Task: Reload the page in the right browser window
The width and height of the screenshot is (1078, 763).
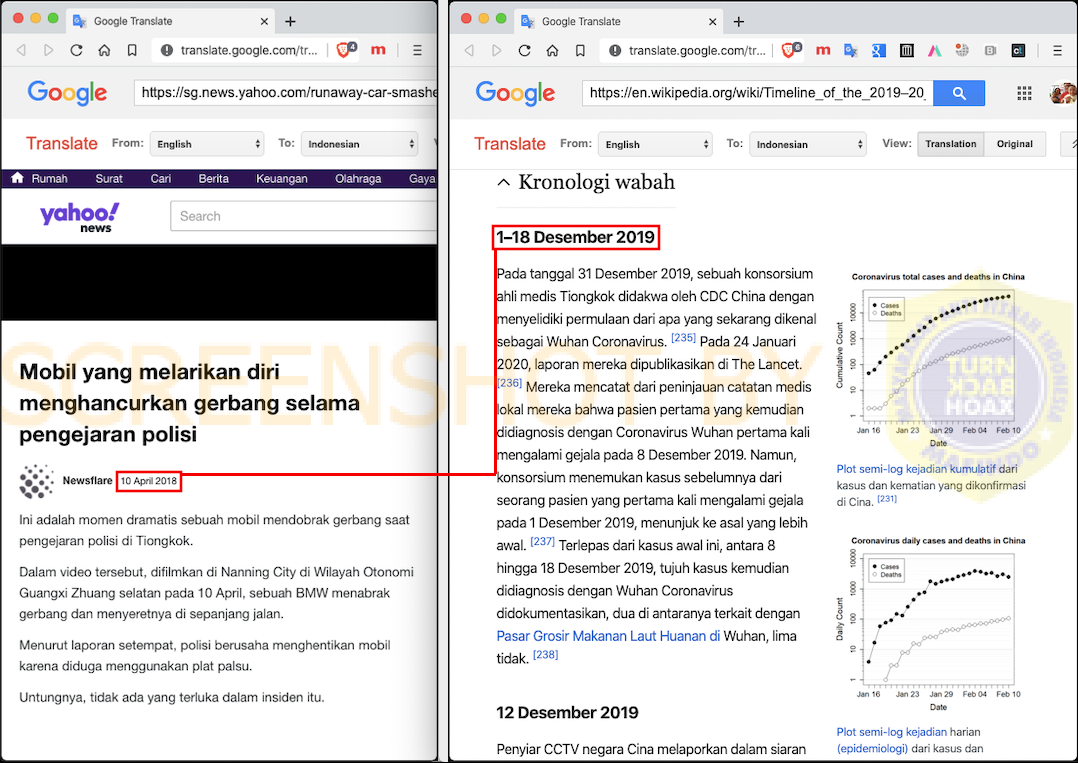Action: pos(525,50)
